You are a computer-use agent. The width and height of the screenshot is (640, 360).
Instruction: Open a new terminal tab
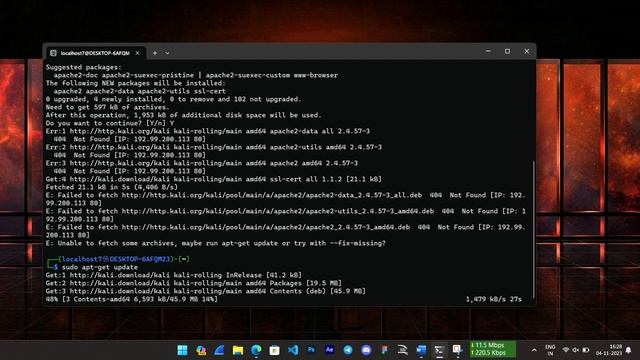point(155,53)
